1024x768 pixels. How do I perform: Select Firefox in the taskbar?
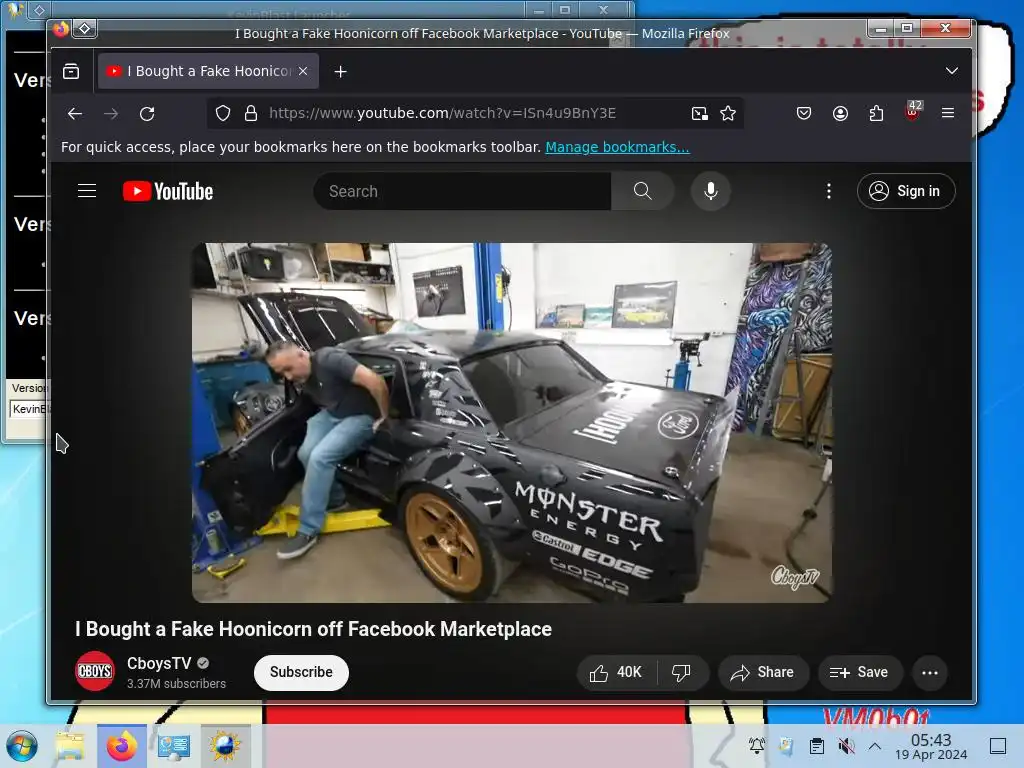click(122, 746)
